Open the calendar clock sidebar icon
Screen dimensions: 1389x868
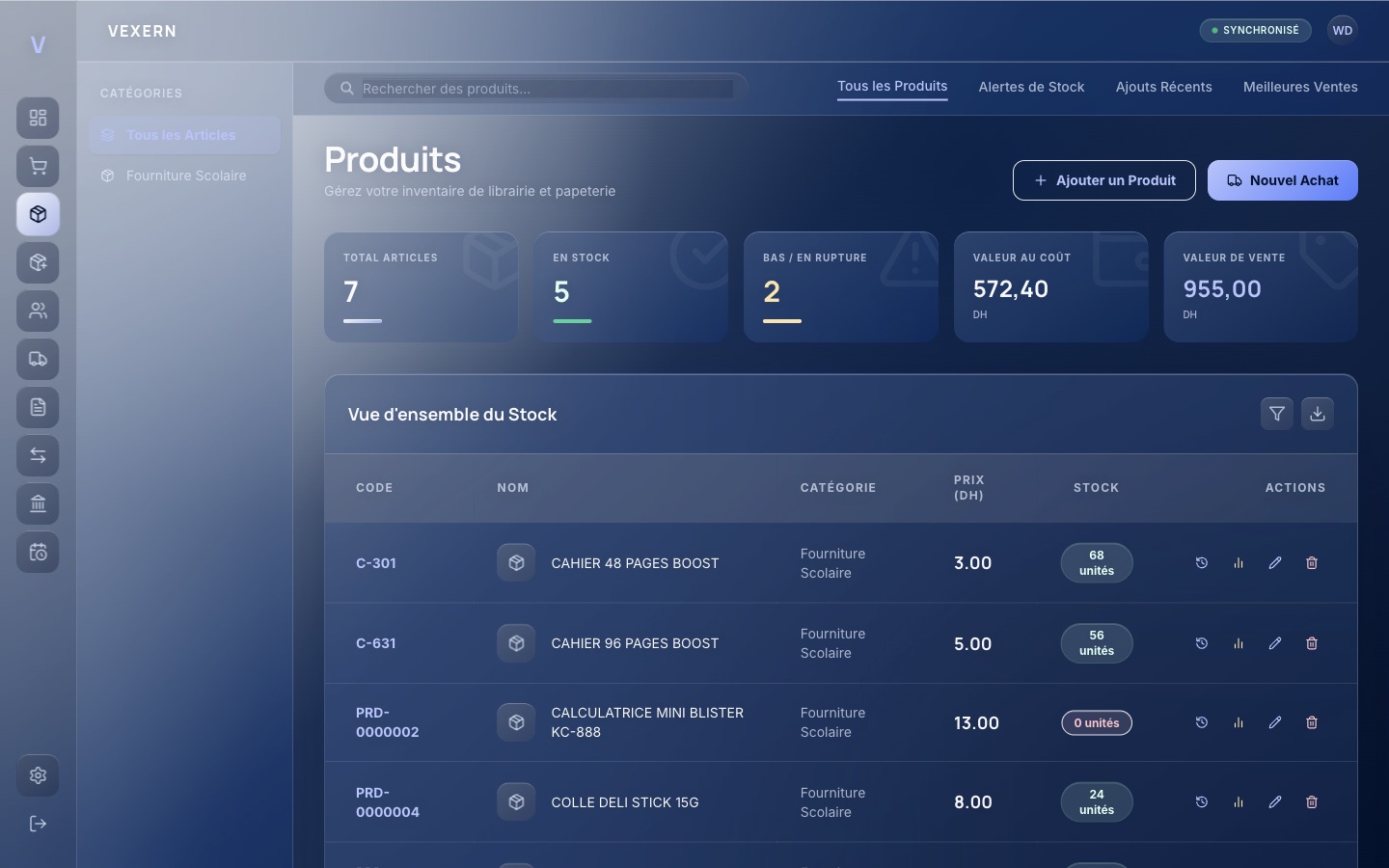click(38, 552)
